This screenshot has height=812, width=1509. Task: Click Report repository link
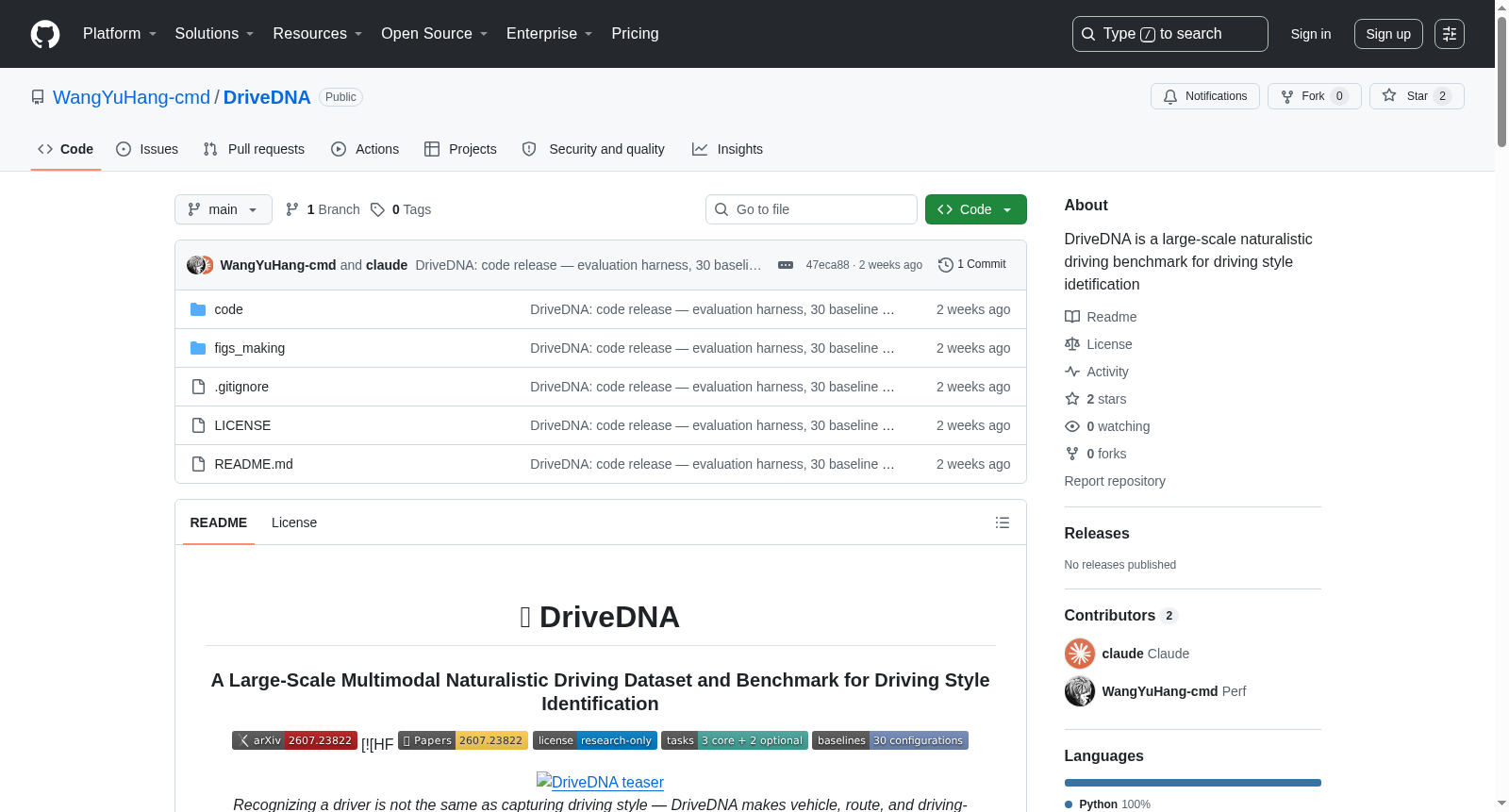pos(1115,481)
